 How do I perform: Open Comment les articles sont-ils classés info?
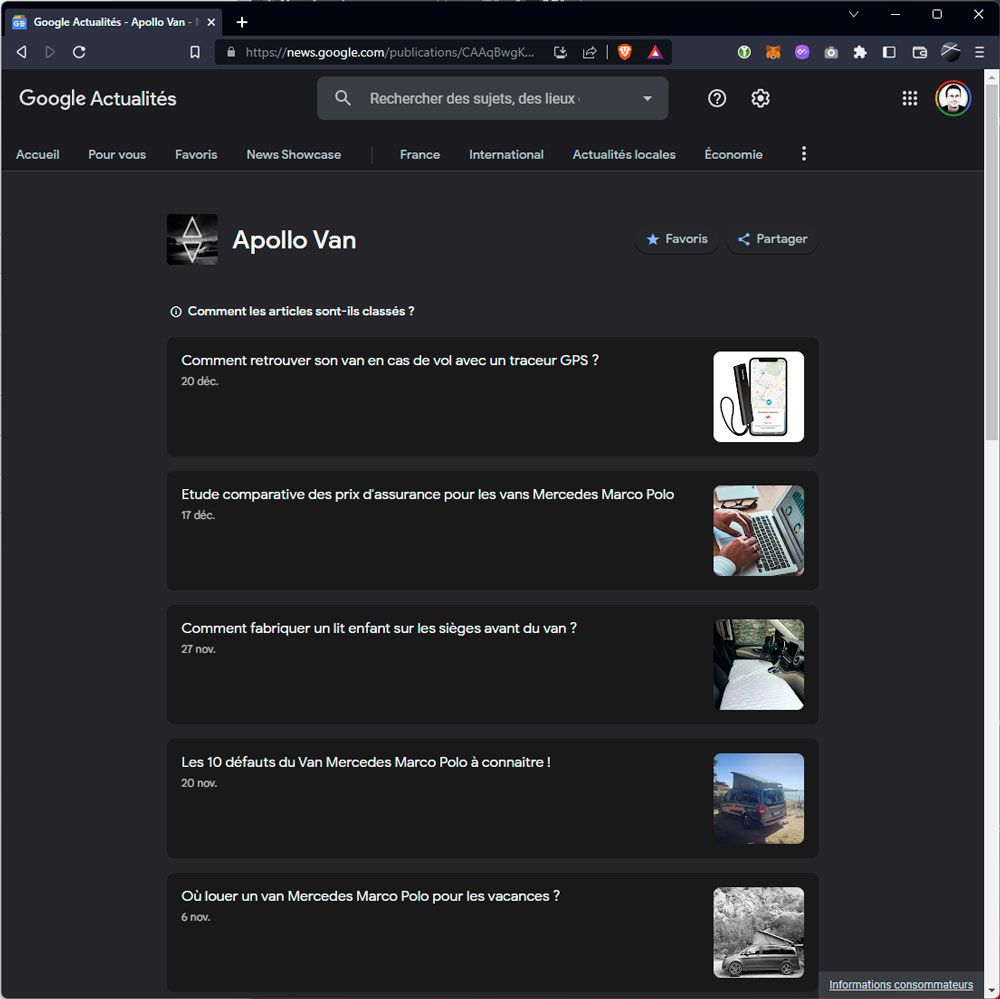click(292, 311)
